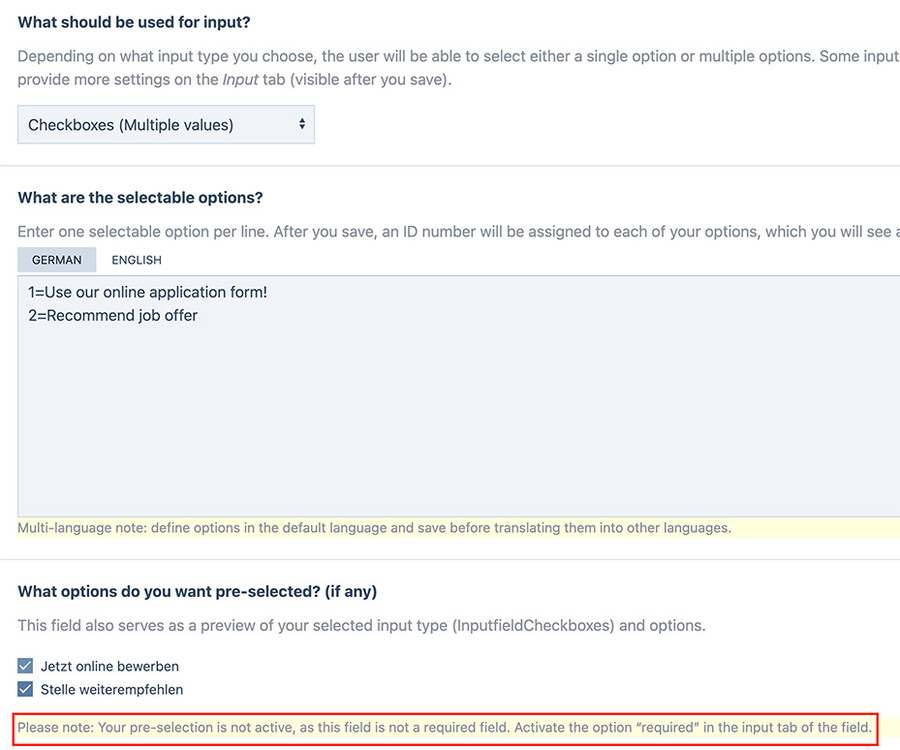
Task: Click the arrows on Checkboxes (Multiple values) select
Action: [x=302, y=125]
